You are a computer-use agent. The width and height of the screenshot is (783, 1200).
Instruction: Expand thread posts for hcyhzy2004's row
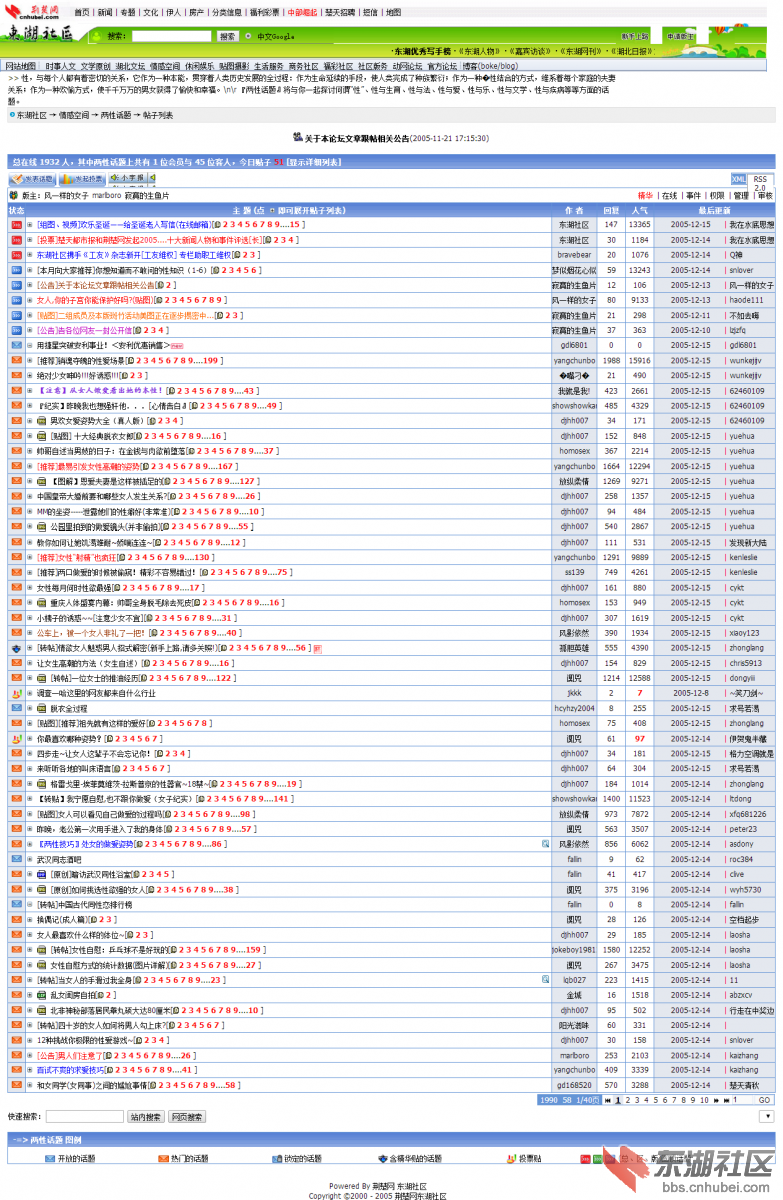point(32,708)
